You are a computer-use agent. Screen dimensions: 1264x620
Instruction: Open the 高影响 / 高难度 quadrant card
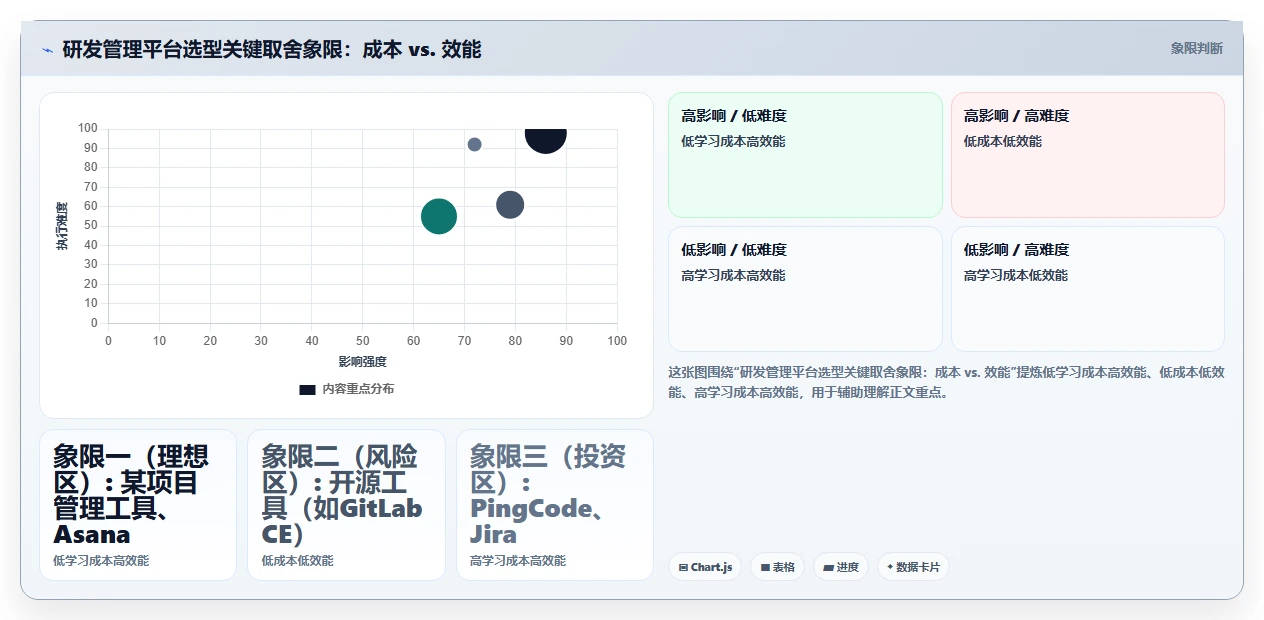(x=1088, y=155)
